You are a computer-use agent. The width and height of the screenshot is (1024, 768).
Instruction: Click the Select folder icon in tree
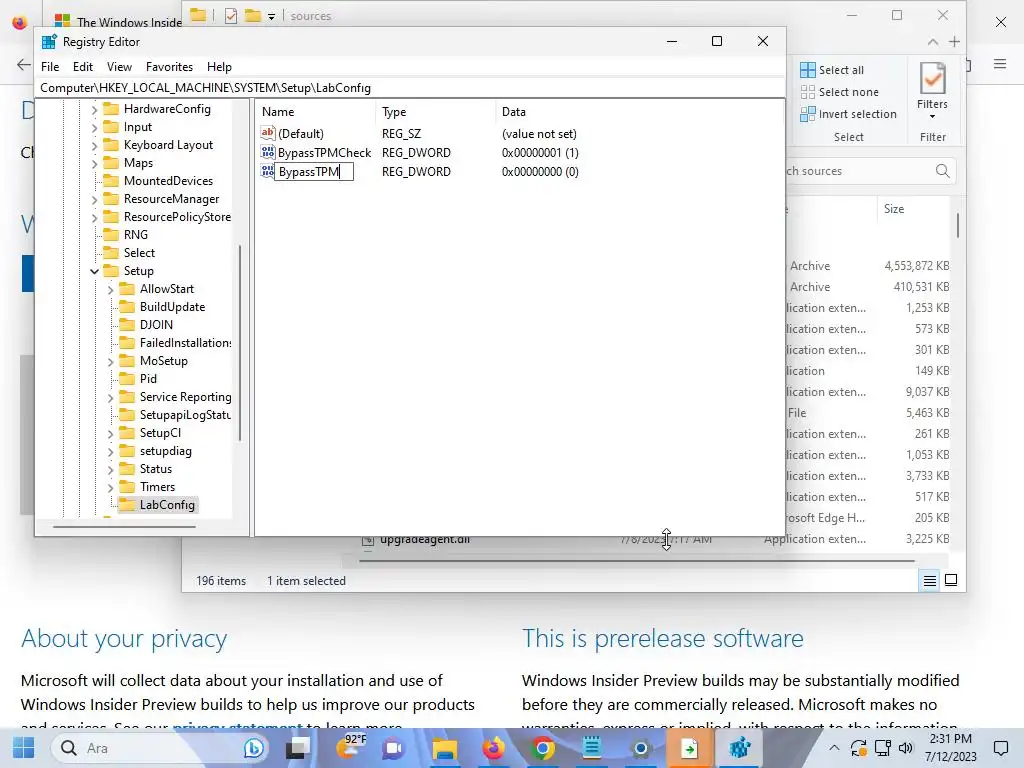(112, 253)
